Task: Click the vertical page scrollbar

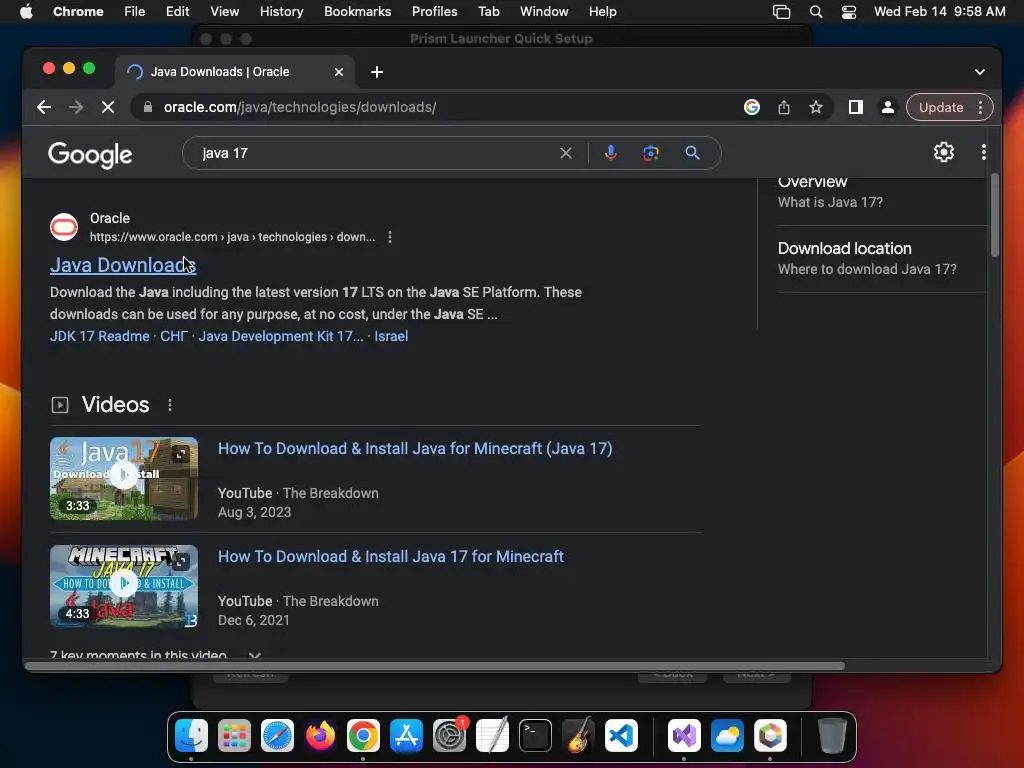Action: (995, 216)
